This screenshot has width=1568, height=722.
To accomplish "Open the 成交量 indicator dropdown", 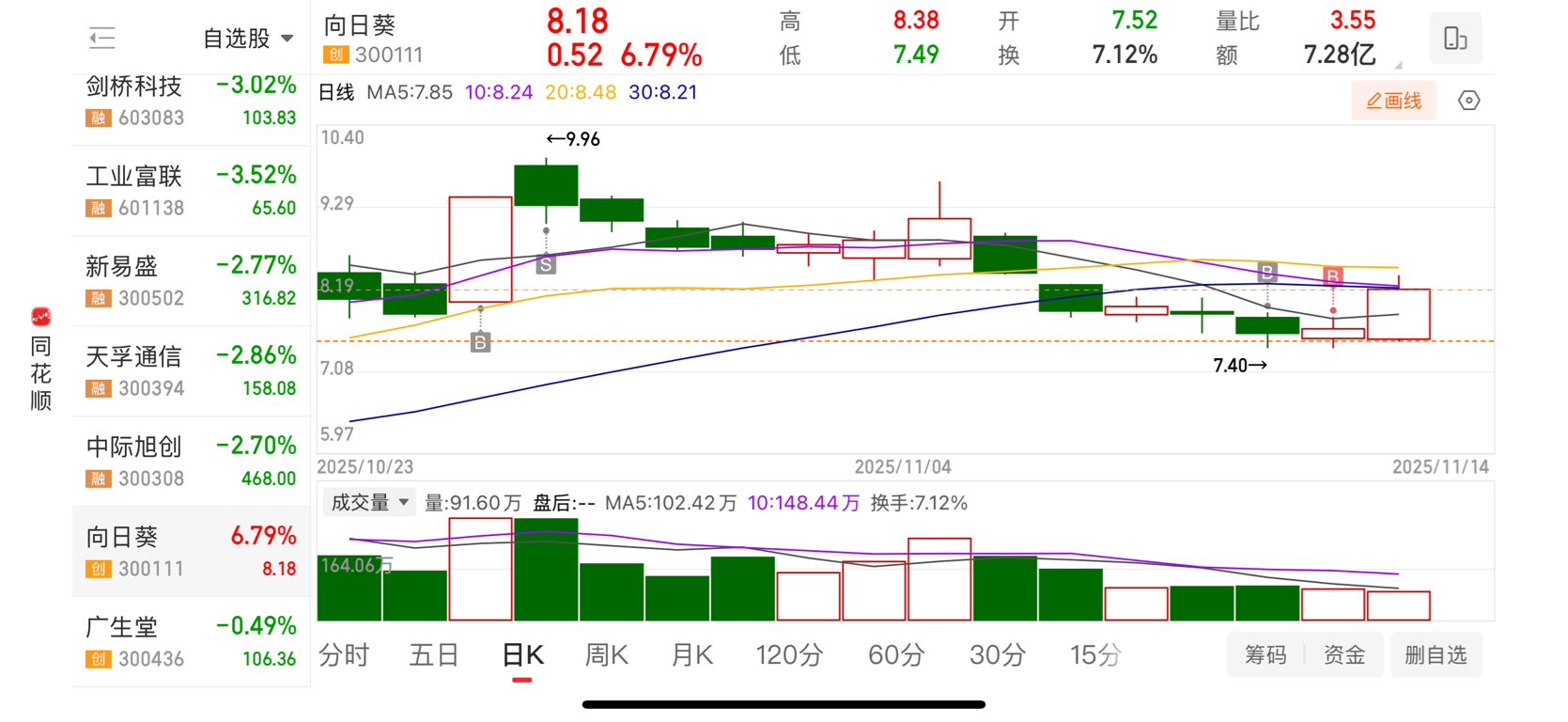I will [x=368, y=503].
